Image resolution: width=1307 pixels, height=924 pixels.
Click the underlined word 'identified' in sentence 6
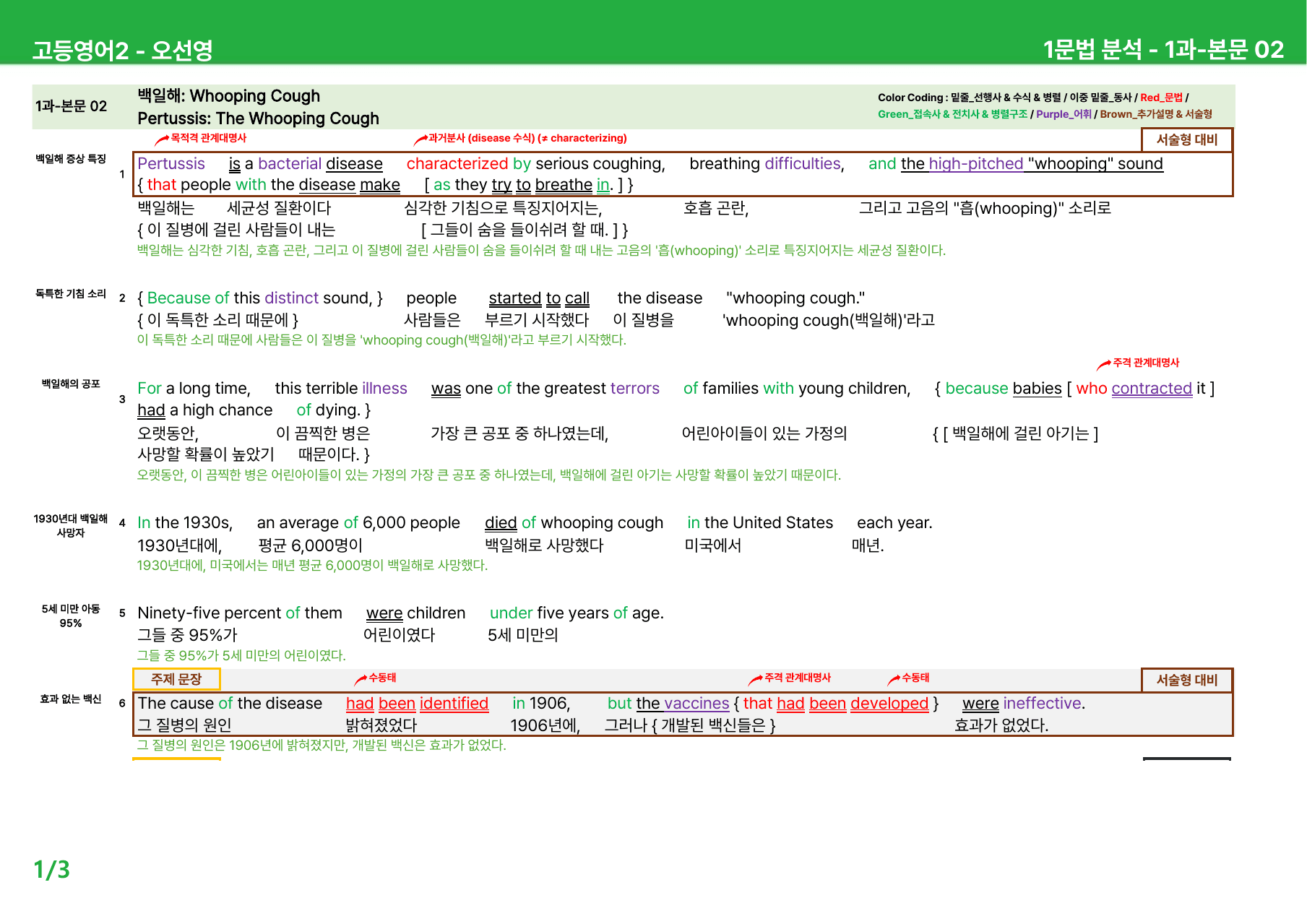[454, 704]
